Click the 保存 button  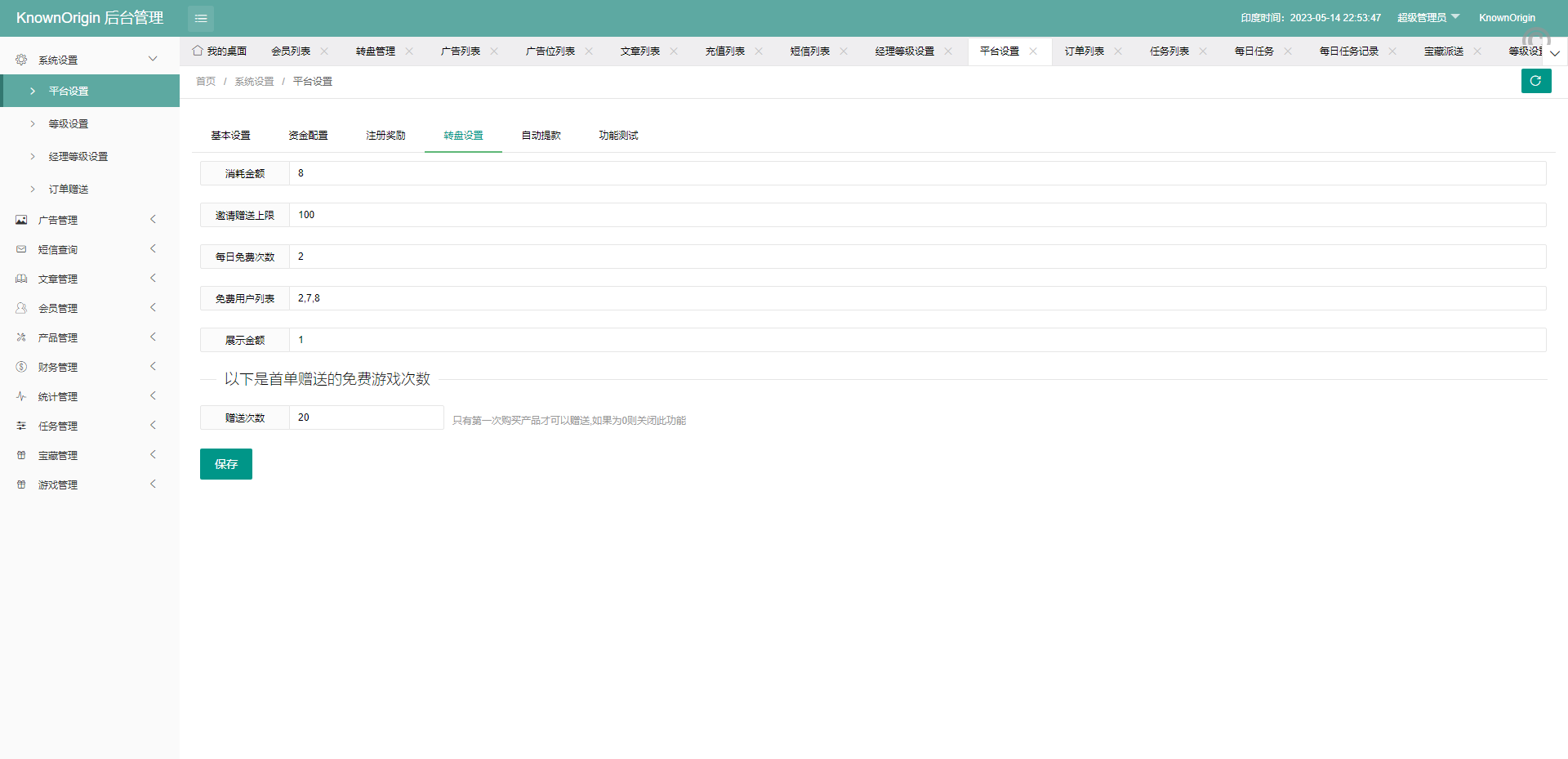(226, 464)
